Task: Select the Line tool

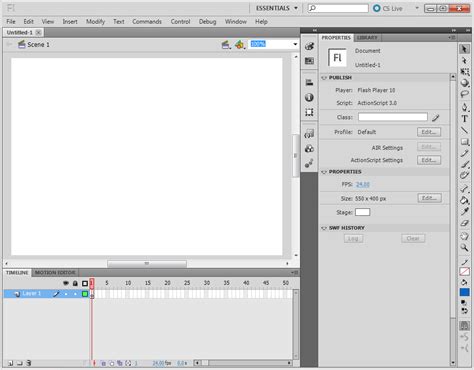Action: pos(464,130)
